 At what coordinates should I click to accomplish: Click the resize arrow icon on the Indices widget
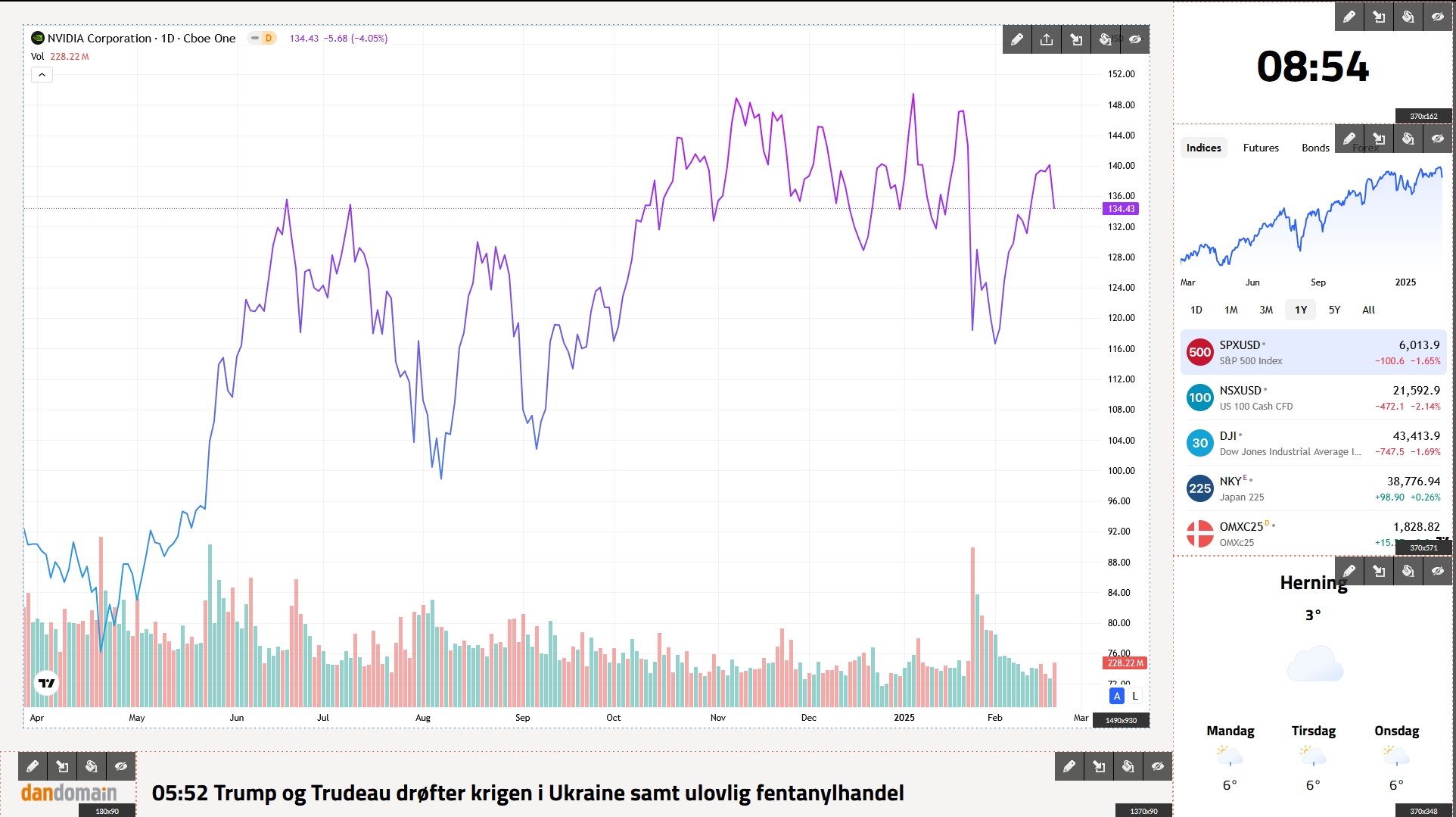click(x=1379, y=139)
